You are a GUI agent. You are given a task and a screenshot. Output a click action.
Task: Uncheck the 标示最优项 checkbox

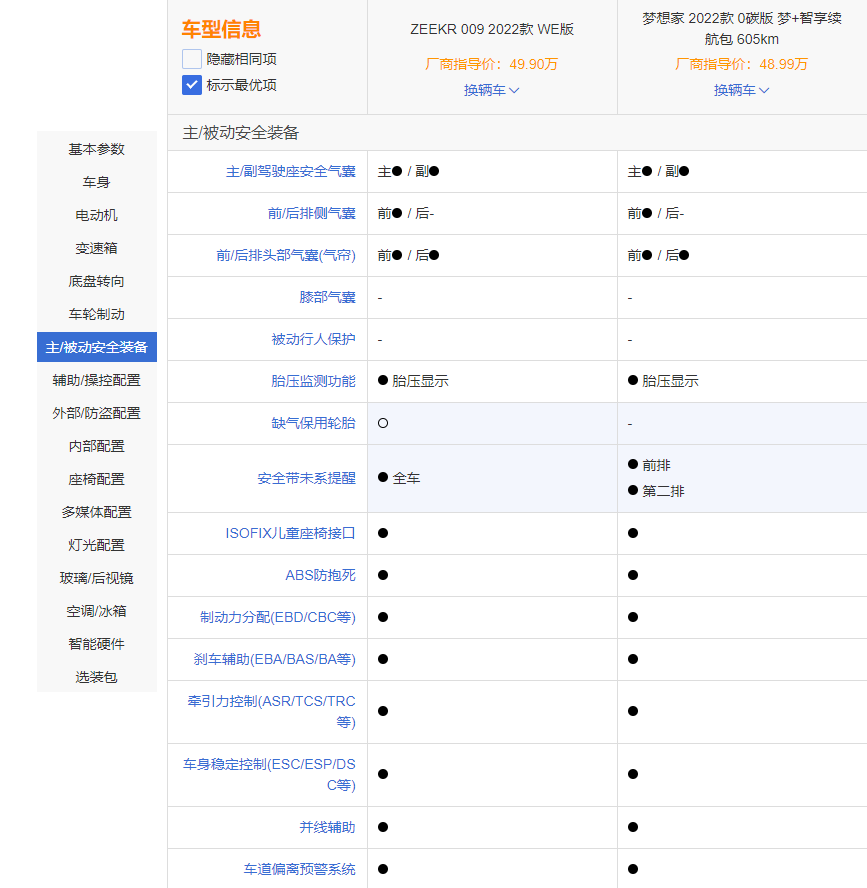(x=192, y=85)
